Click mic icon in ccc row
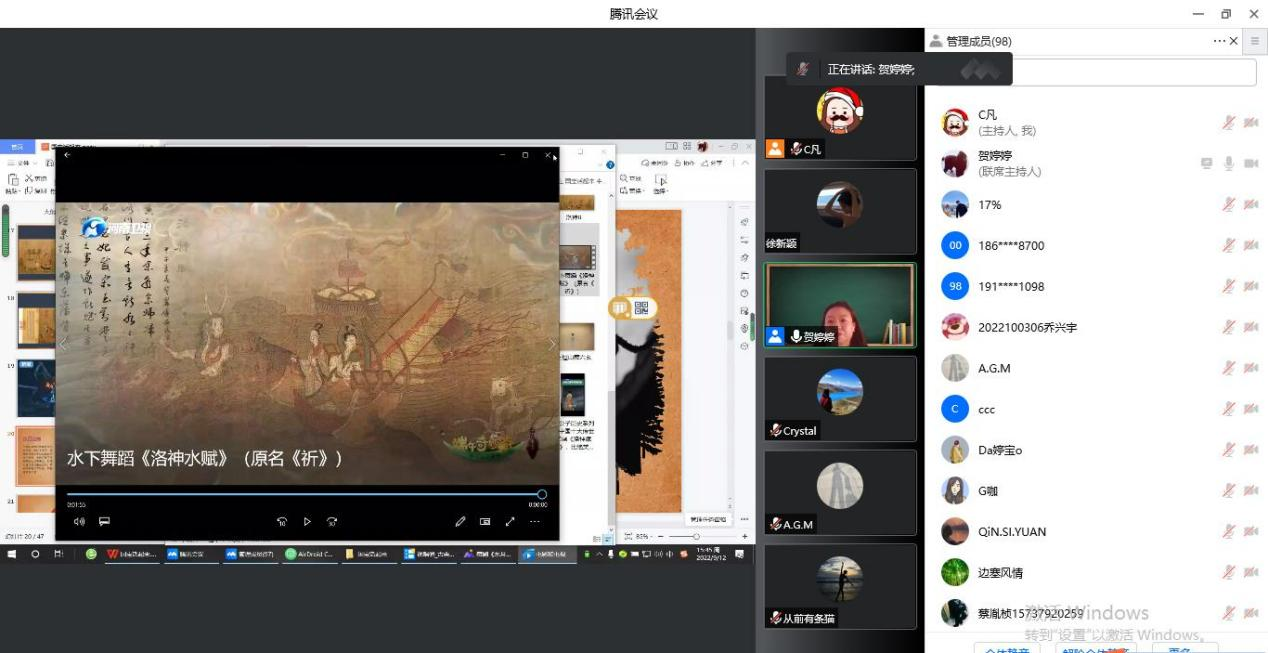 point(1229,409)
